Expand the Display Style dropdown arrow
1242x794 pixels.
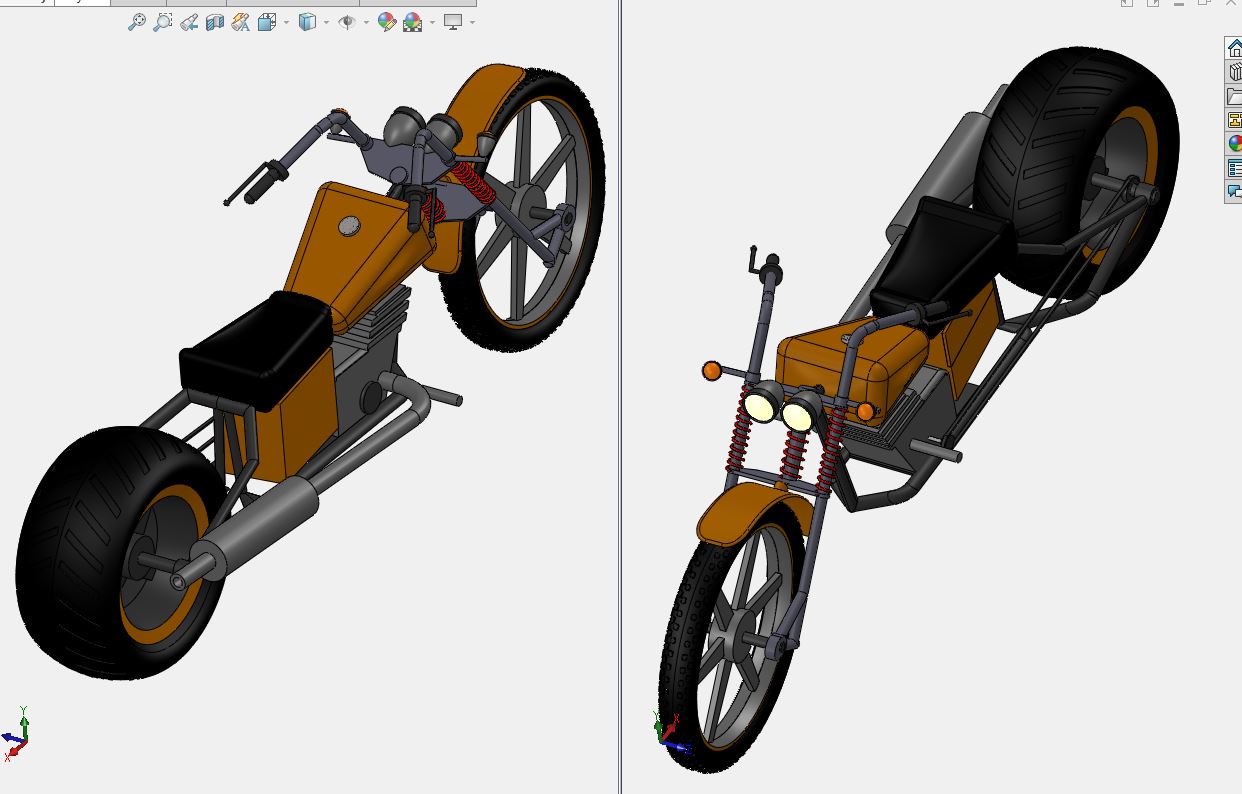326,22
